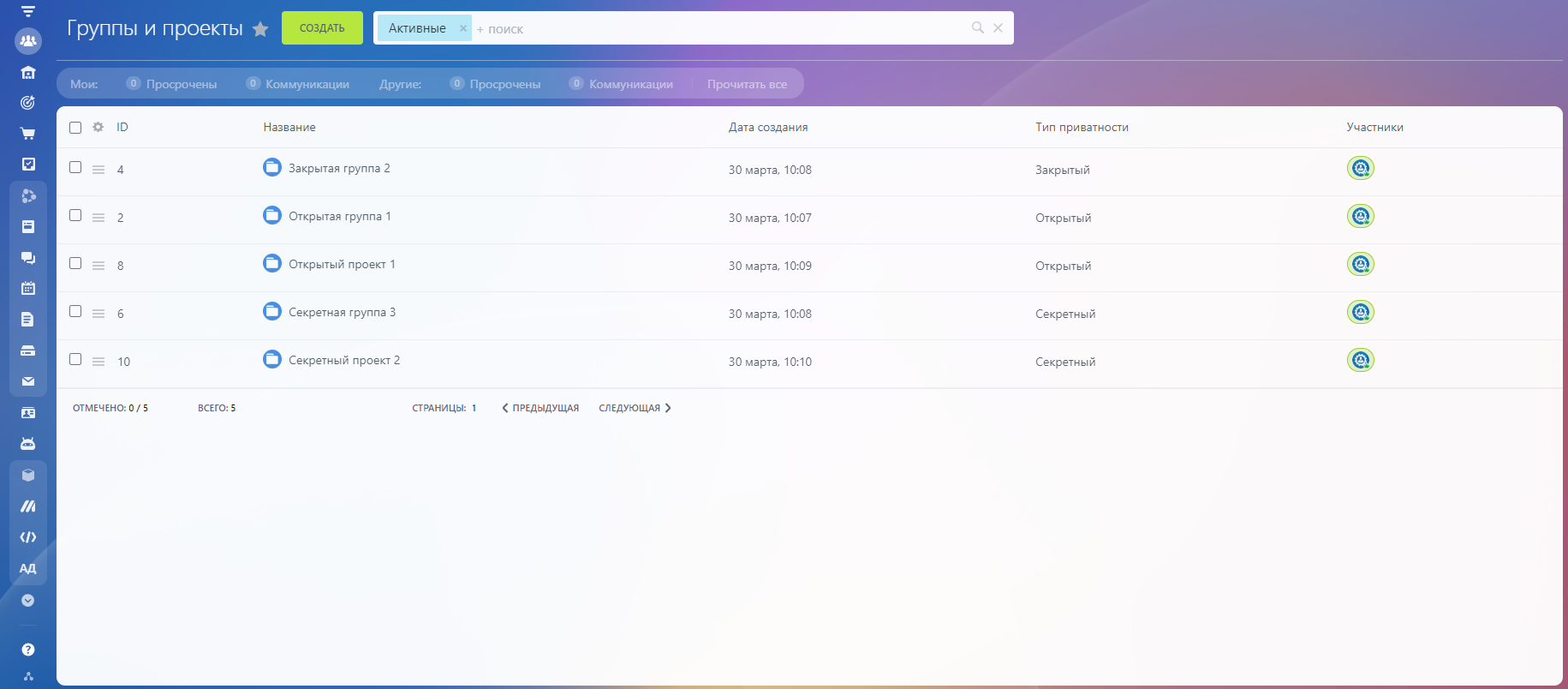The image size is (1568, 689).
Task: Open grid settings gear icon
Action: [98, 127]
